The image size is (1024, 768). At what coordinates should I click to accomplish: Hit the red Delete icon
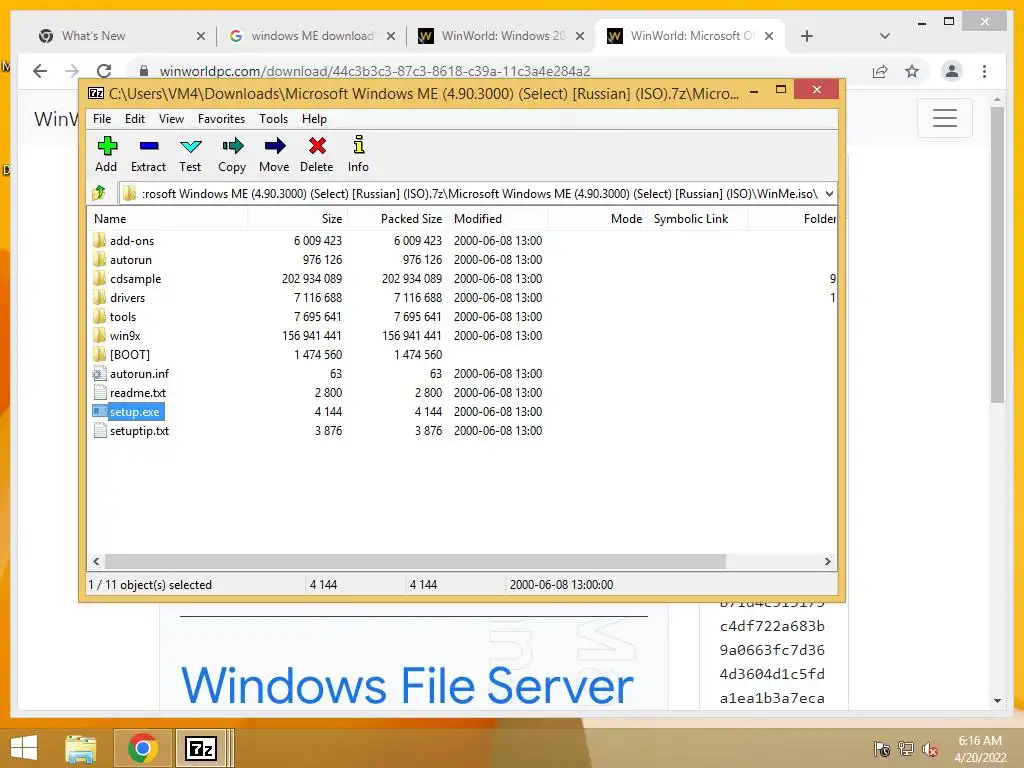[x=317, y=146]
